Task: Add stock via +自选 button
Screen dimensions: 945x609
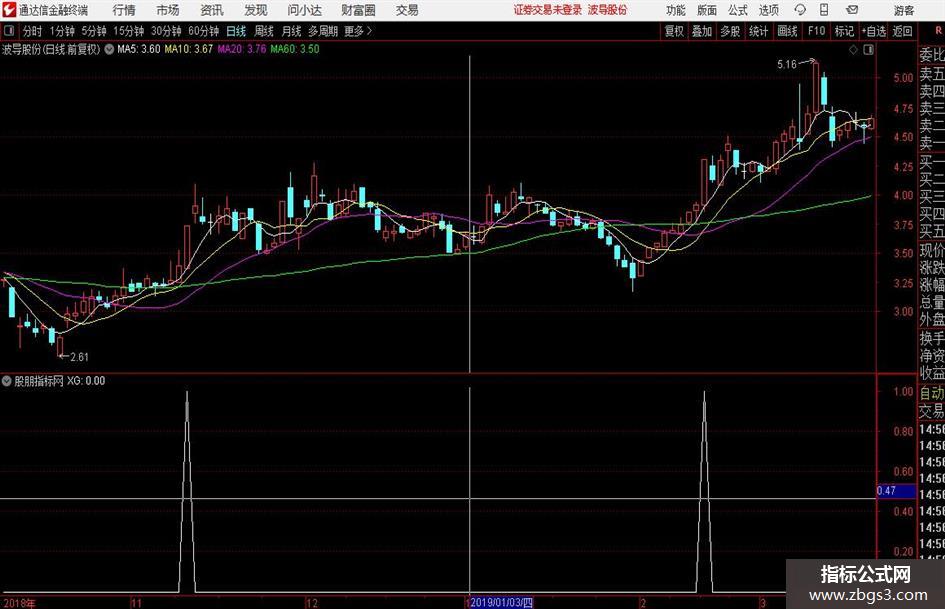Action: click(x=873, y=31)
